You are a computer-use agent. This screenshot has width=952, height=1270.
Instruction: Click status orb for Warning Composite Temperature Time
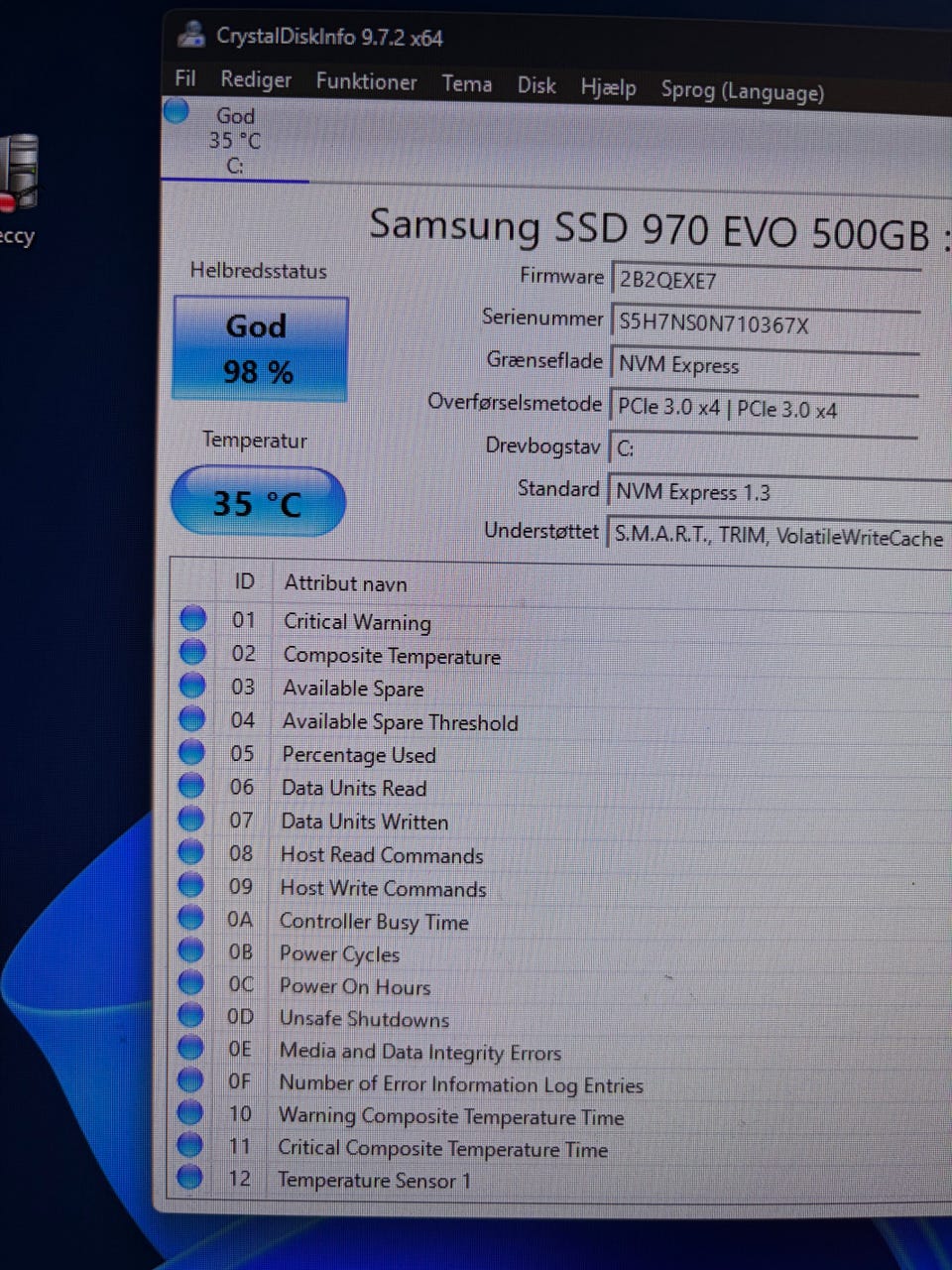pyautogui.click(x=189, y=1112)
